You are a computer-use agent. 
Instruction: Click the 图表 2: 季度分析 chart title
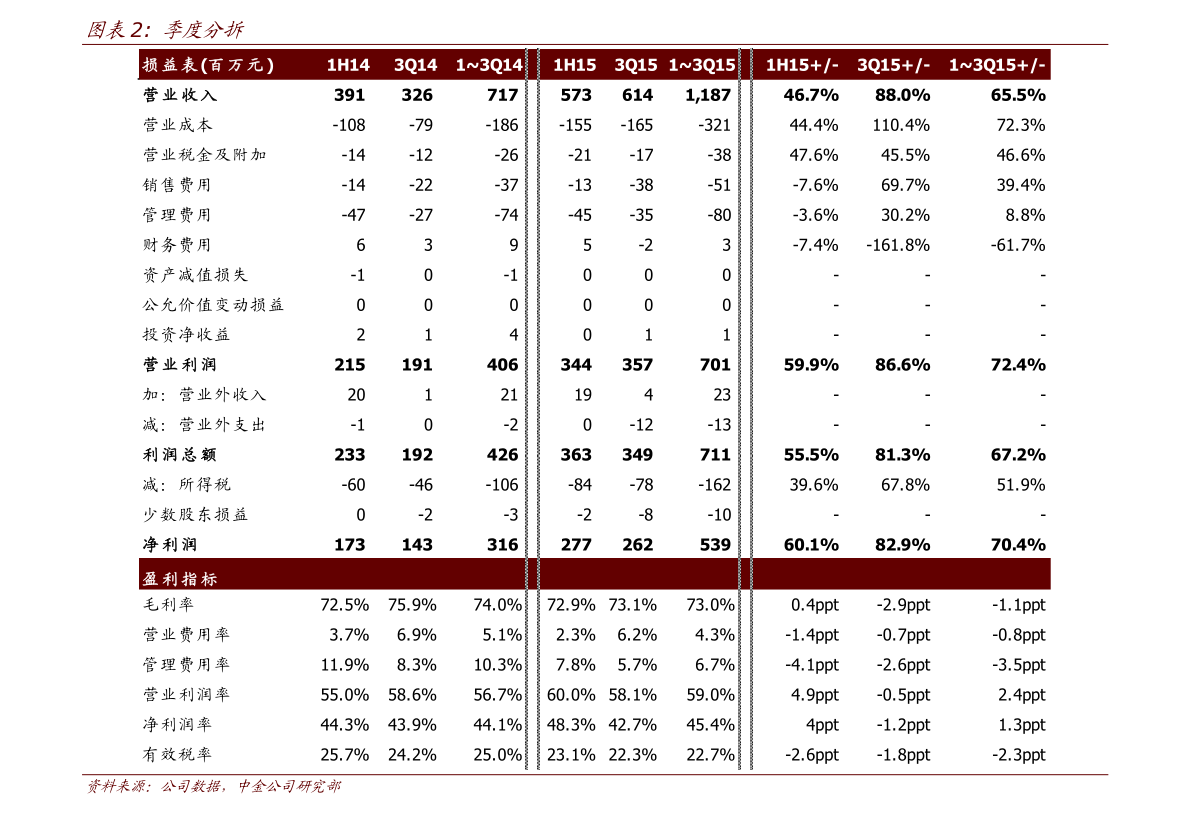click(165, 30)
